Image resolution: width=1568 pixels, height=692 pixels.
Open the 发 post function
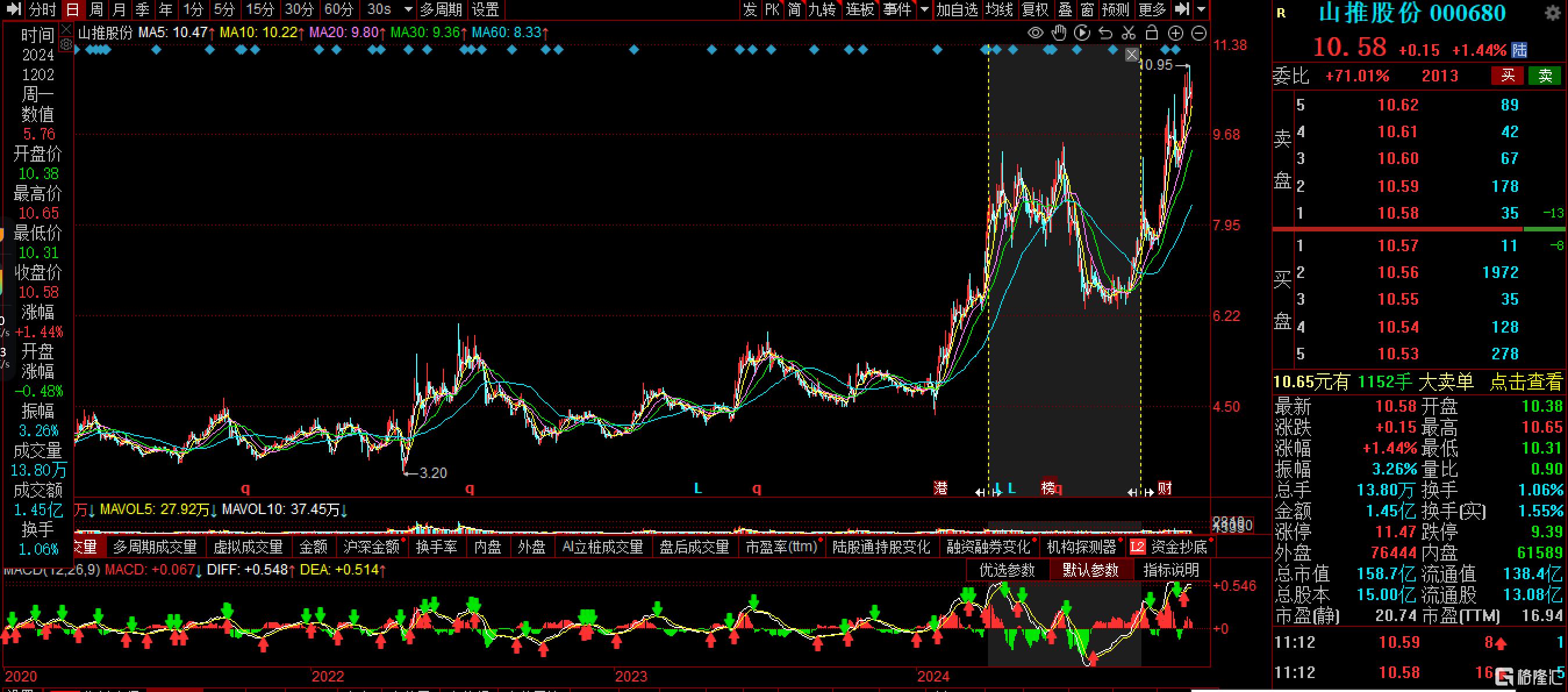750,9
